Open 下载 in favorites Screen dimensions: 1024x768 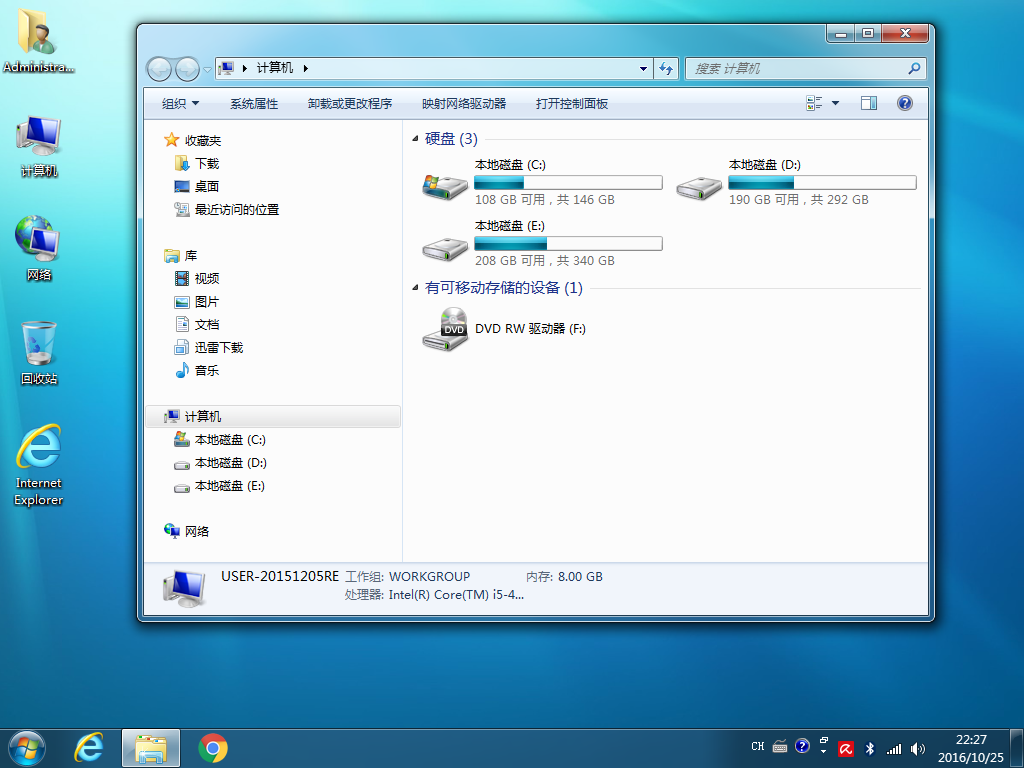coord(197,163)
